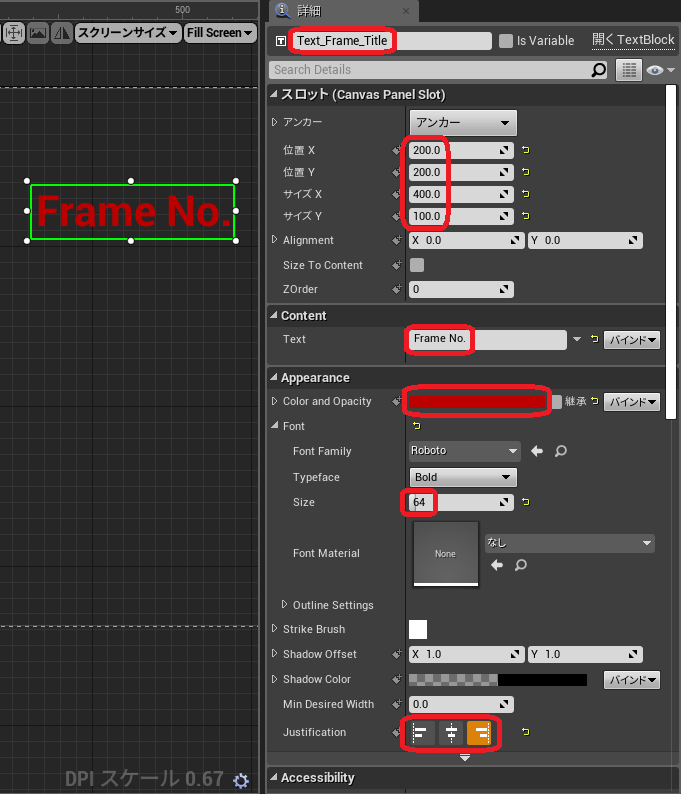Open the red Color and Opacity swatch
The width and height of the screenshot is (681, 794).
click(477, 402)
